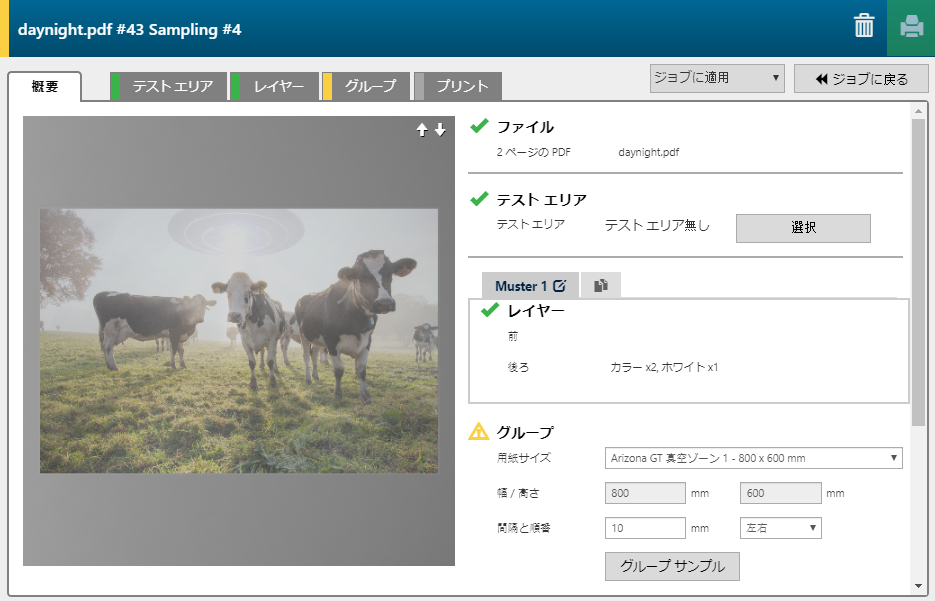Click the edit icon beside Muster 1
Image resolution: width=935 pixels, height=601 pixels.
(x=560, y=286)
